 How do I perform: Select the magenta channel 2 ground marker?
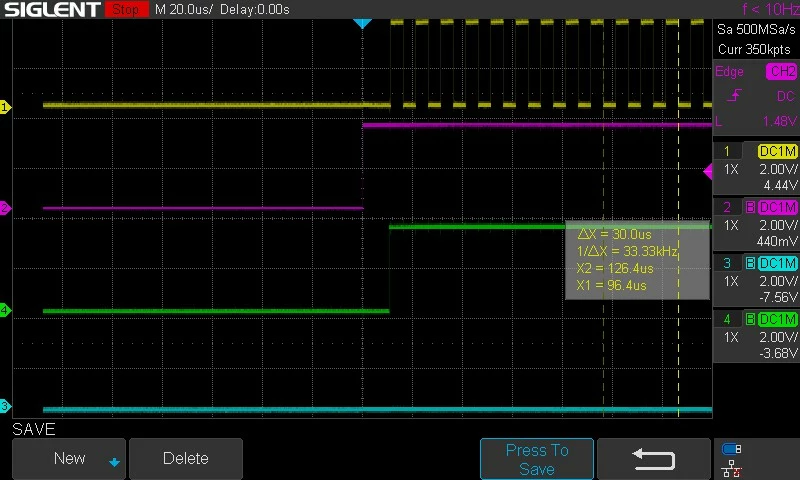click(5, 208)
